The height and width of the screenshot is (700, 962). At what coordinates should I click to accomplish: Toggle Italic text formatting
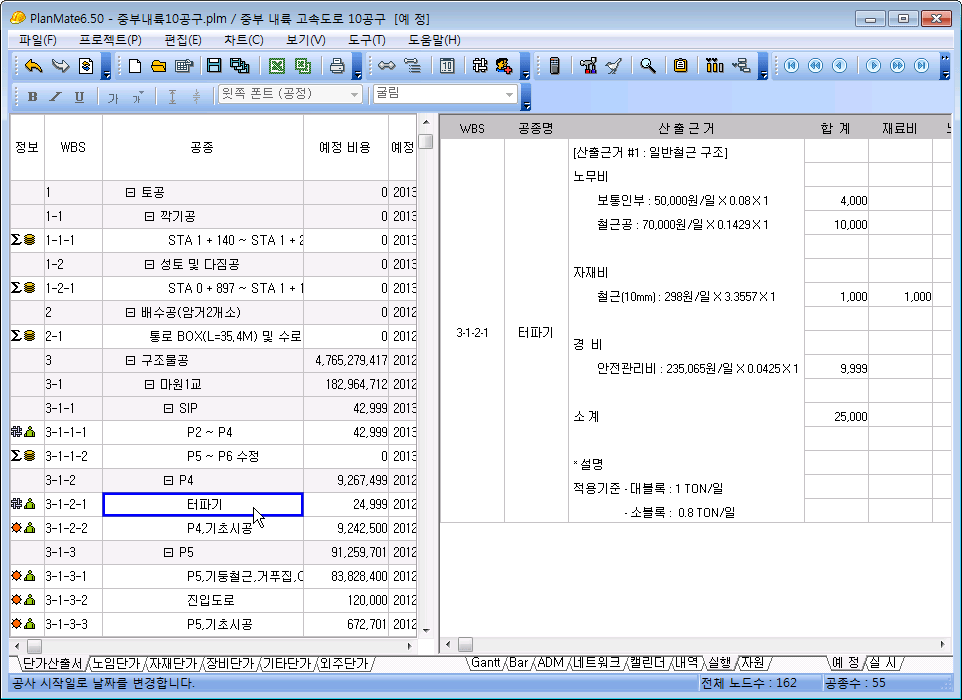coord(56,96)
